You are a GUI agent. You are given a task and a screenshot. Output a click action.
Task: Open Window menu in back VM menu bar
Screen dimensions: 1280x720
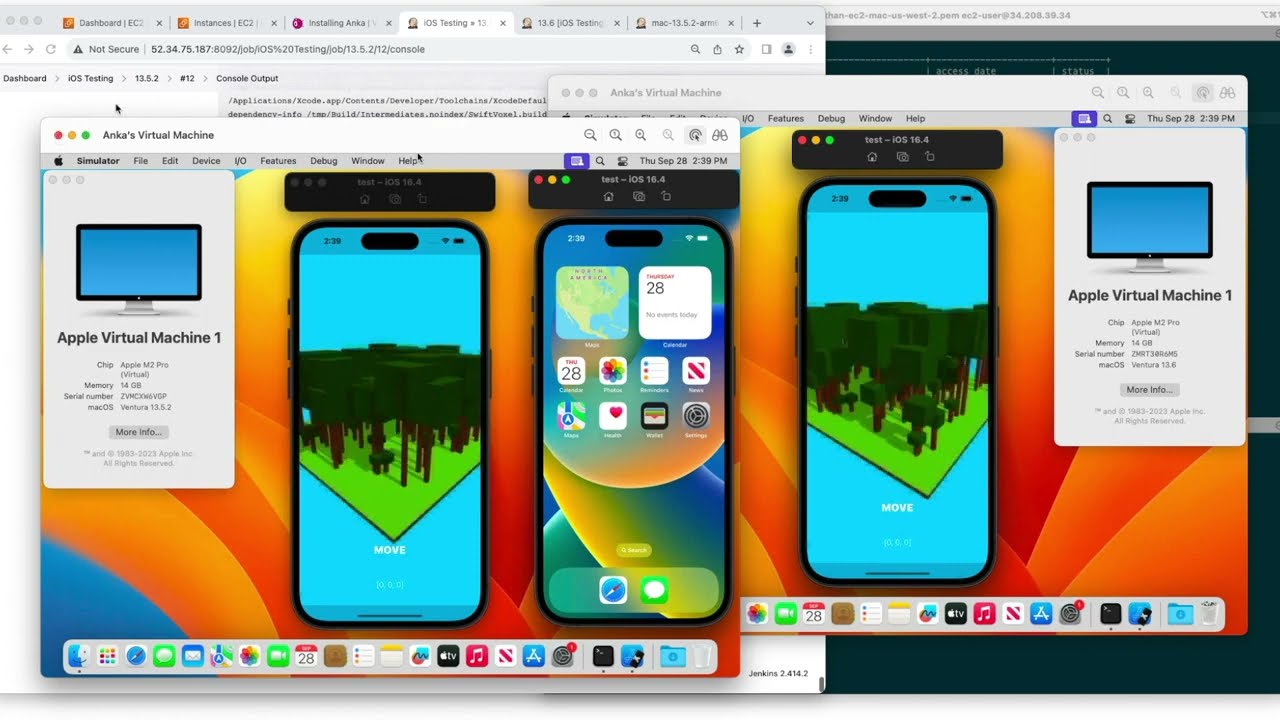click(x=875, y=118)
